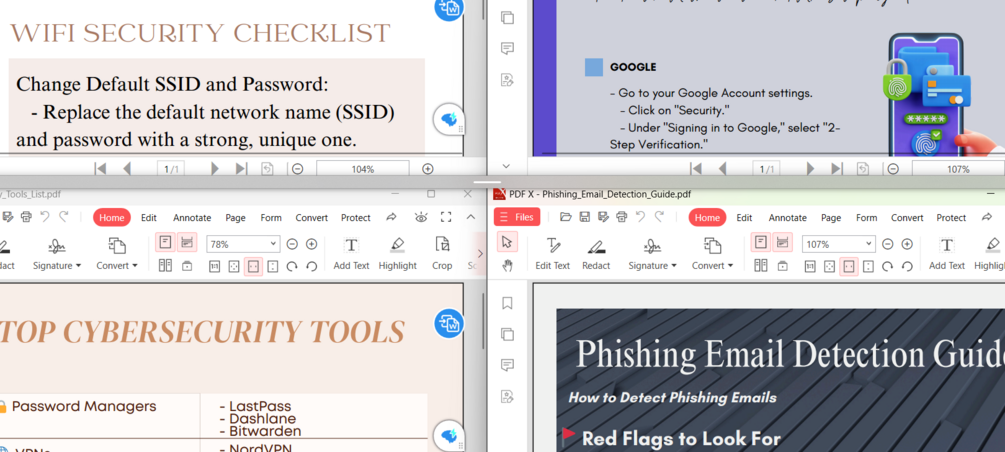This screenshot has width=1005, height=452.
Task: Toggle two-page view in Tools_List window
Action: coord(165,266)
